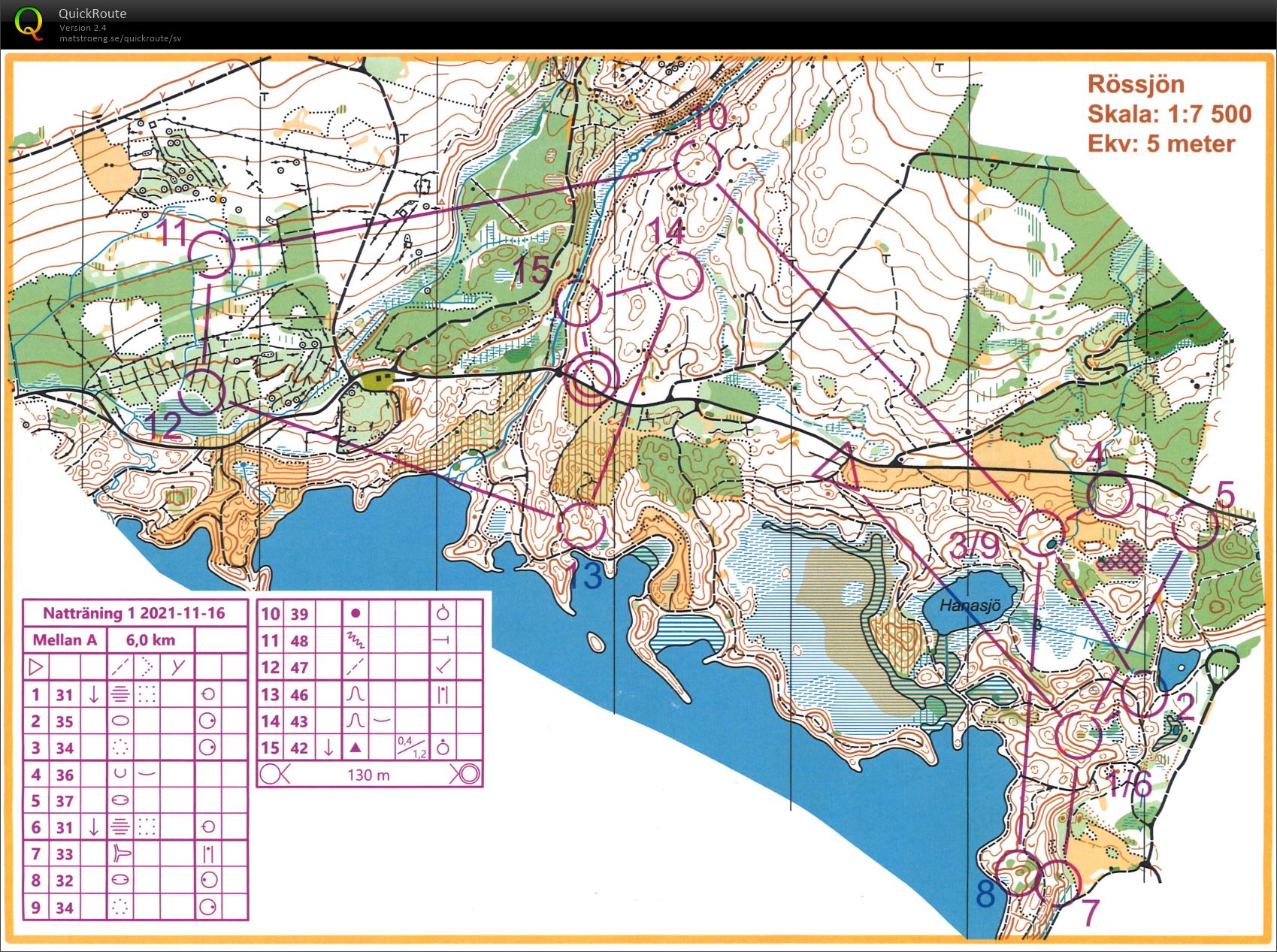Click the Hanasjö lake label
The width and height of the screenshot is (1277, 952).
tap(970, 606)
